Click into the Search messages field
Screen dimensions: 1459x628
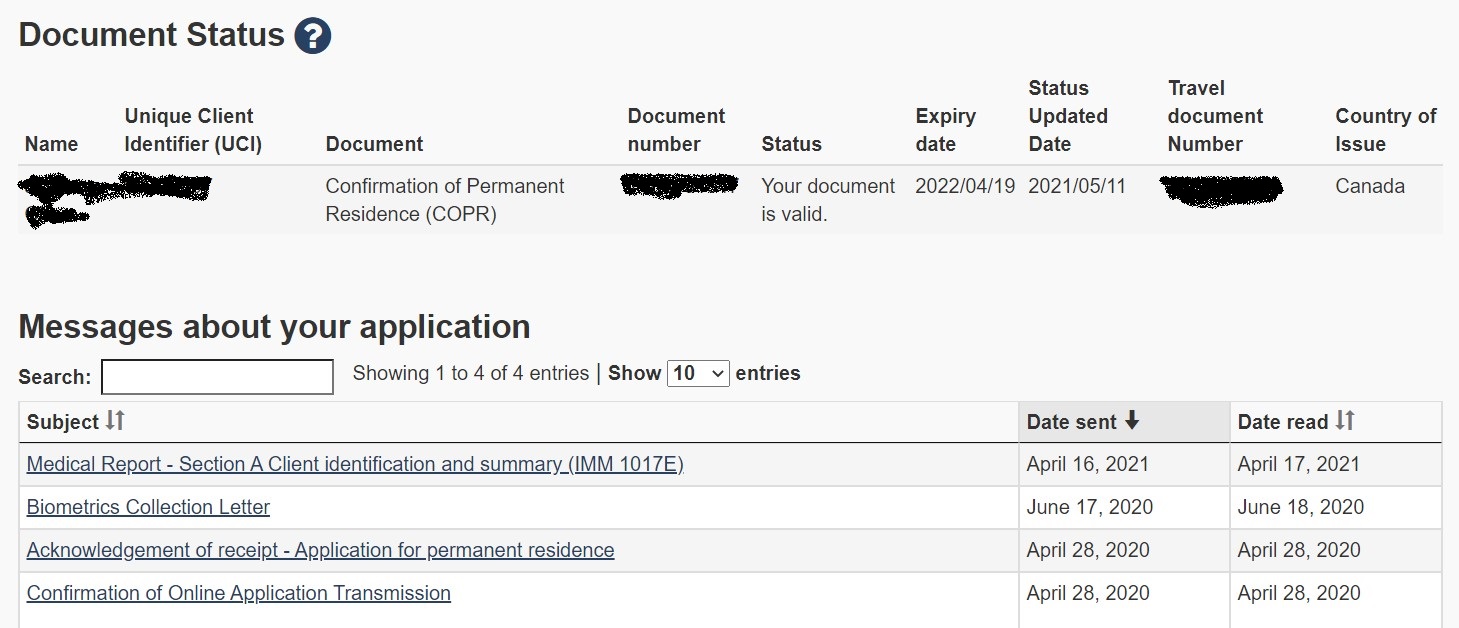click(x=217, y=377)
